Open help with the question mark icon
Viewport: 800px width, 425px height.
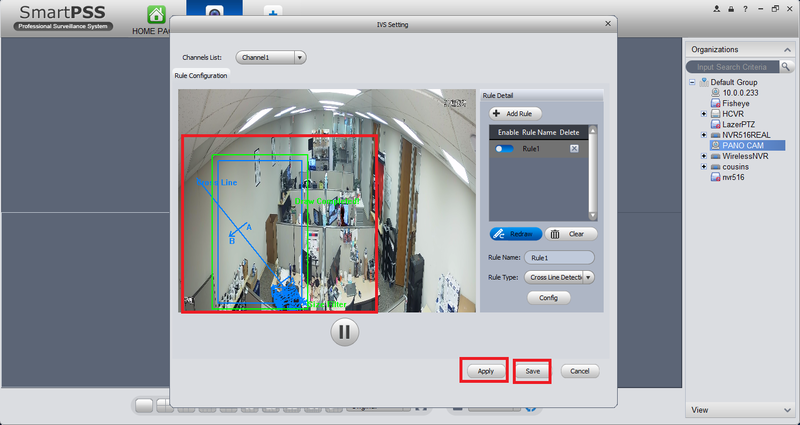(745, 9)
